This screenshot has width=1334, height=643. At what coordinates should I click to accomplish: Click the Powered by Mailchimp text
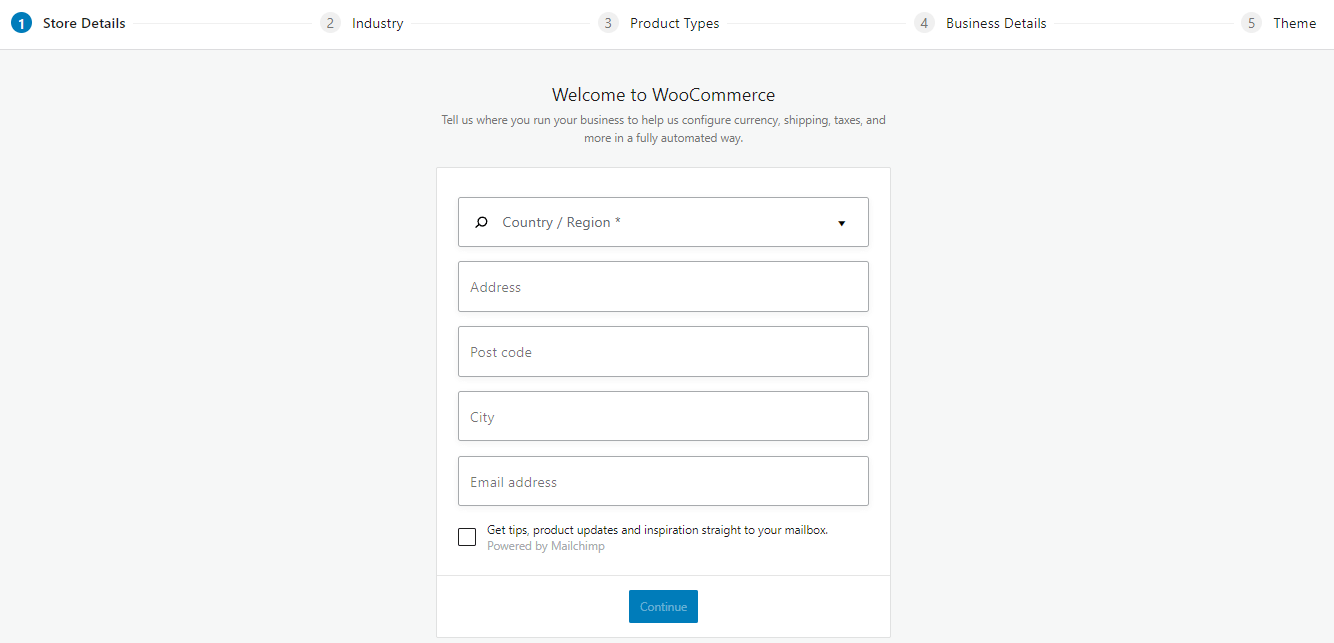click(x=545, y=545)
